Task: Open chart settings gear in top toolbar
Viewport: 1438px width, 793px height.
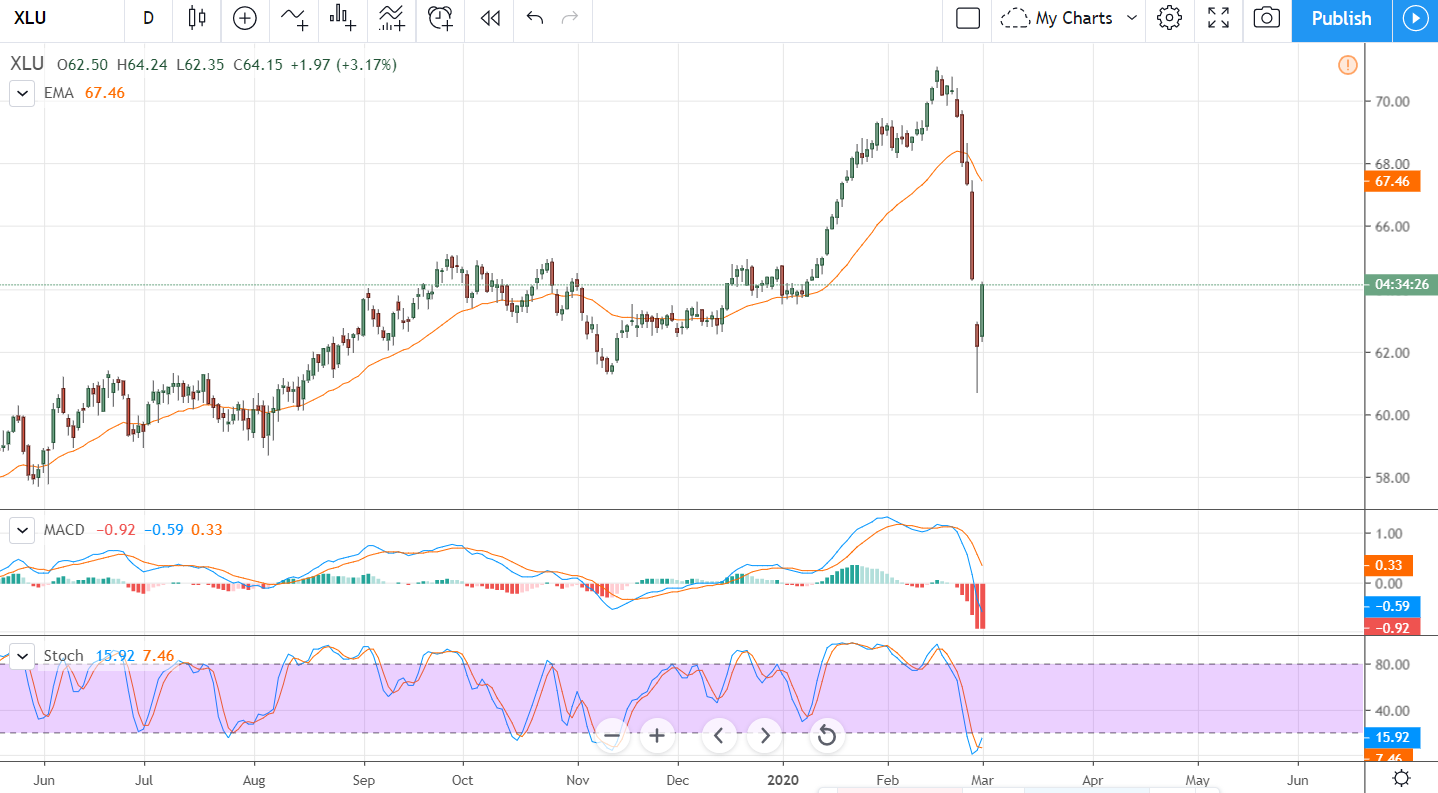Action: point(1169,18)
